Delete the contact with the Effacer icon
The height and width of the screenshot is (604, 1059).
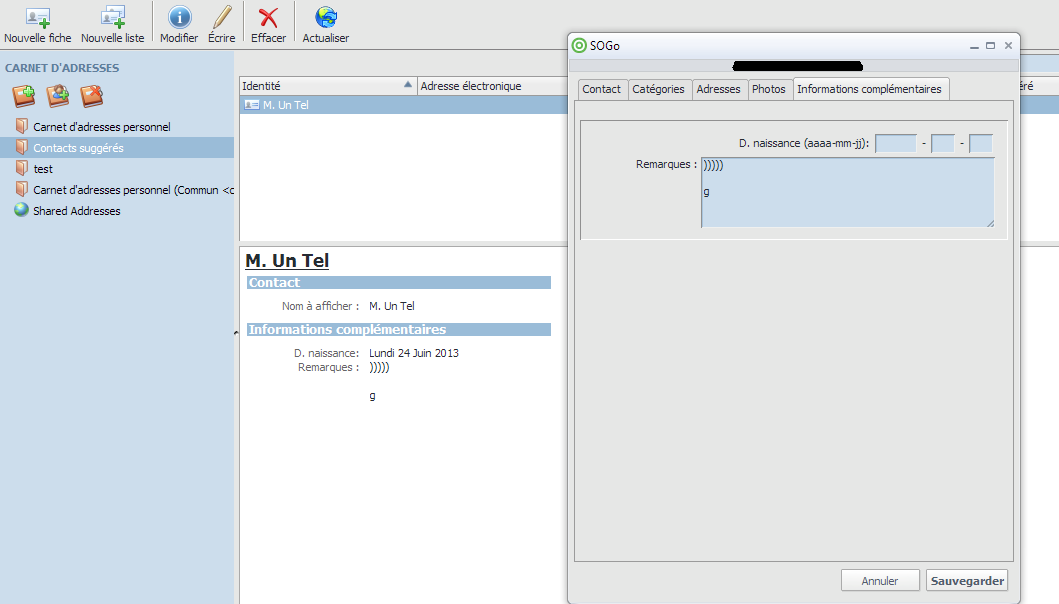268,18
